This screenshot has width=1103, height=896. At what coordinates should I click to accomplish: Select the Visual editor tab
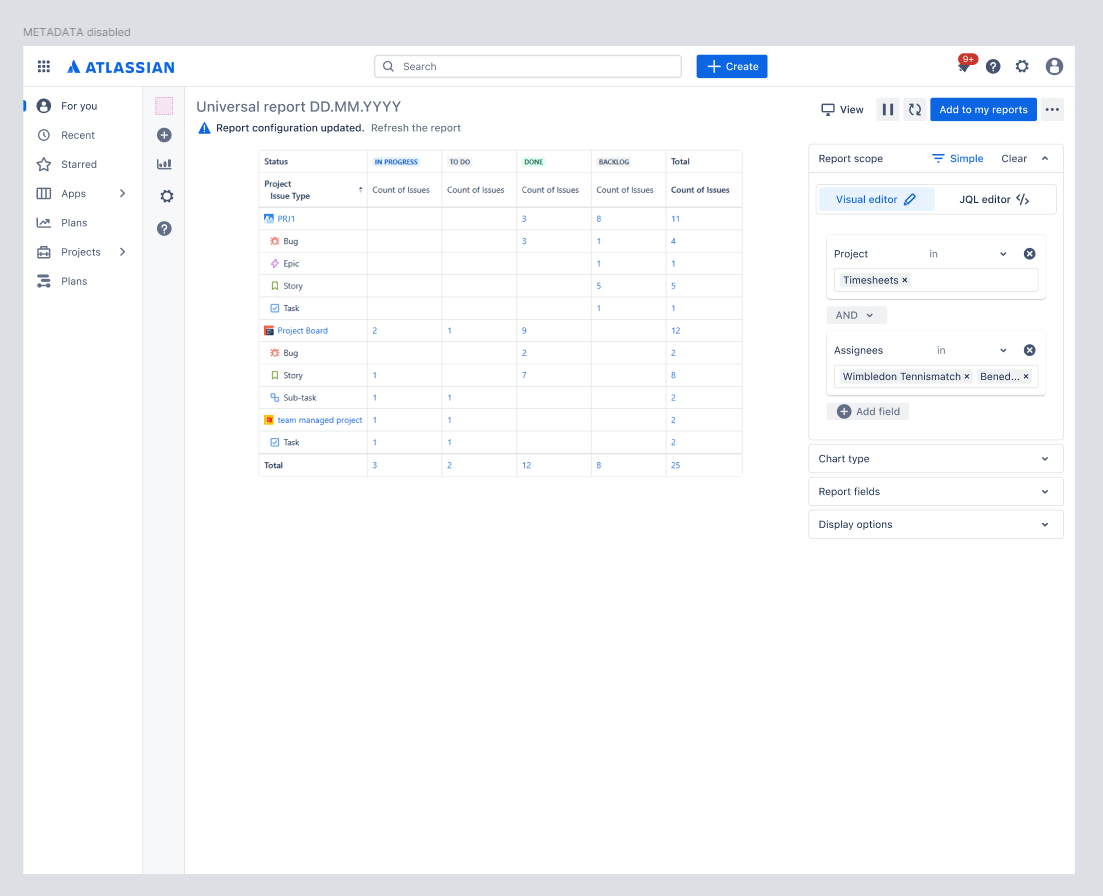[x=876, y=199]
